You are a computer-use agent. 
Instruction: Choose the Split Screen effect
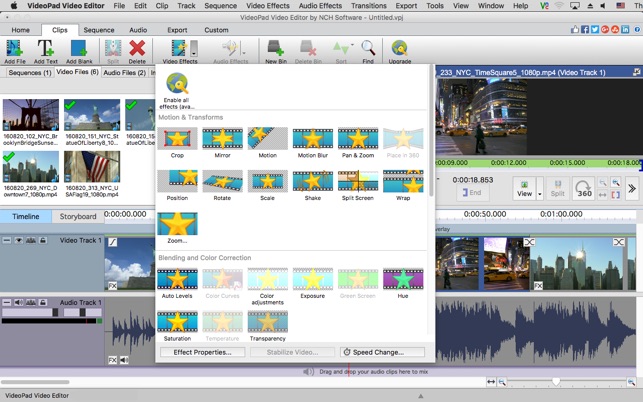click(357, 181)
